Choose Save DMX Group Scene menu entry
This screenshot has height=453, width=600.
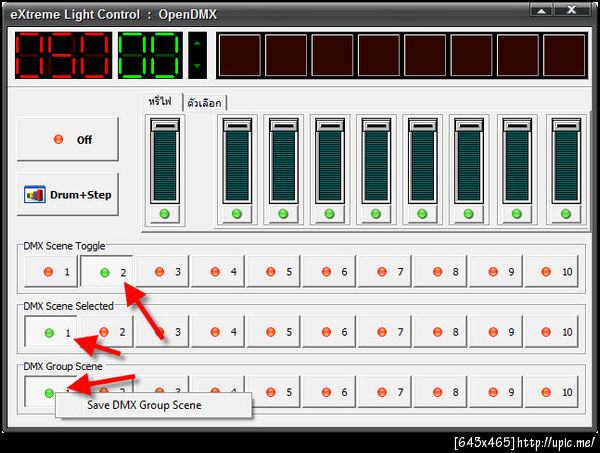click(x=154, y=405)
